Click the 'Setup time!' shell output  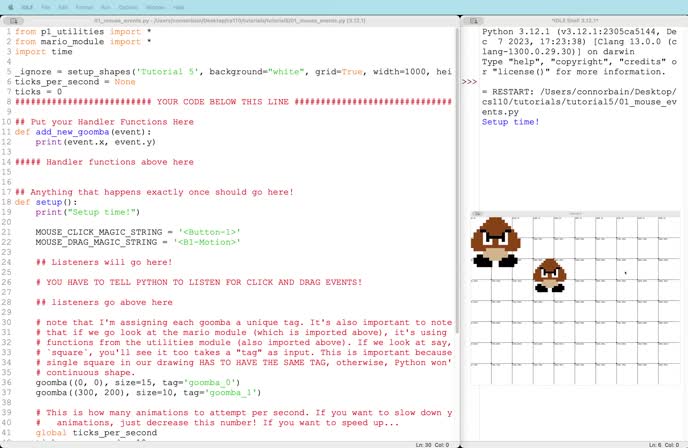pyautogui.click(x=510, y=122)
